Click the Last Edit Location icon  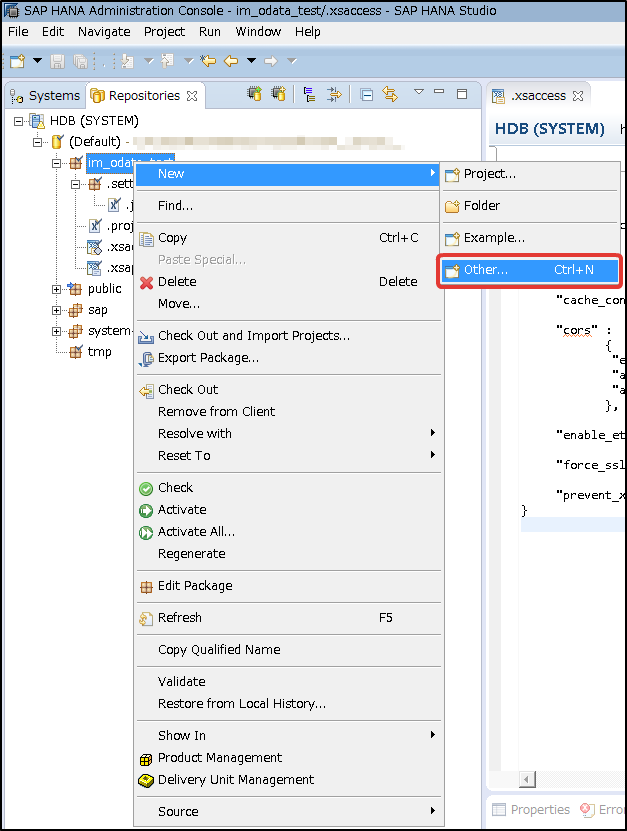[208, 61]
